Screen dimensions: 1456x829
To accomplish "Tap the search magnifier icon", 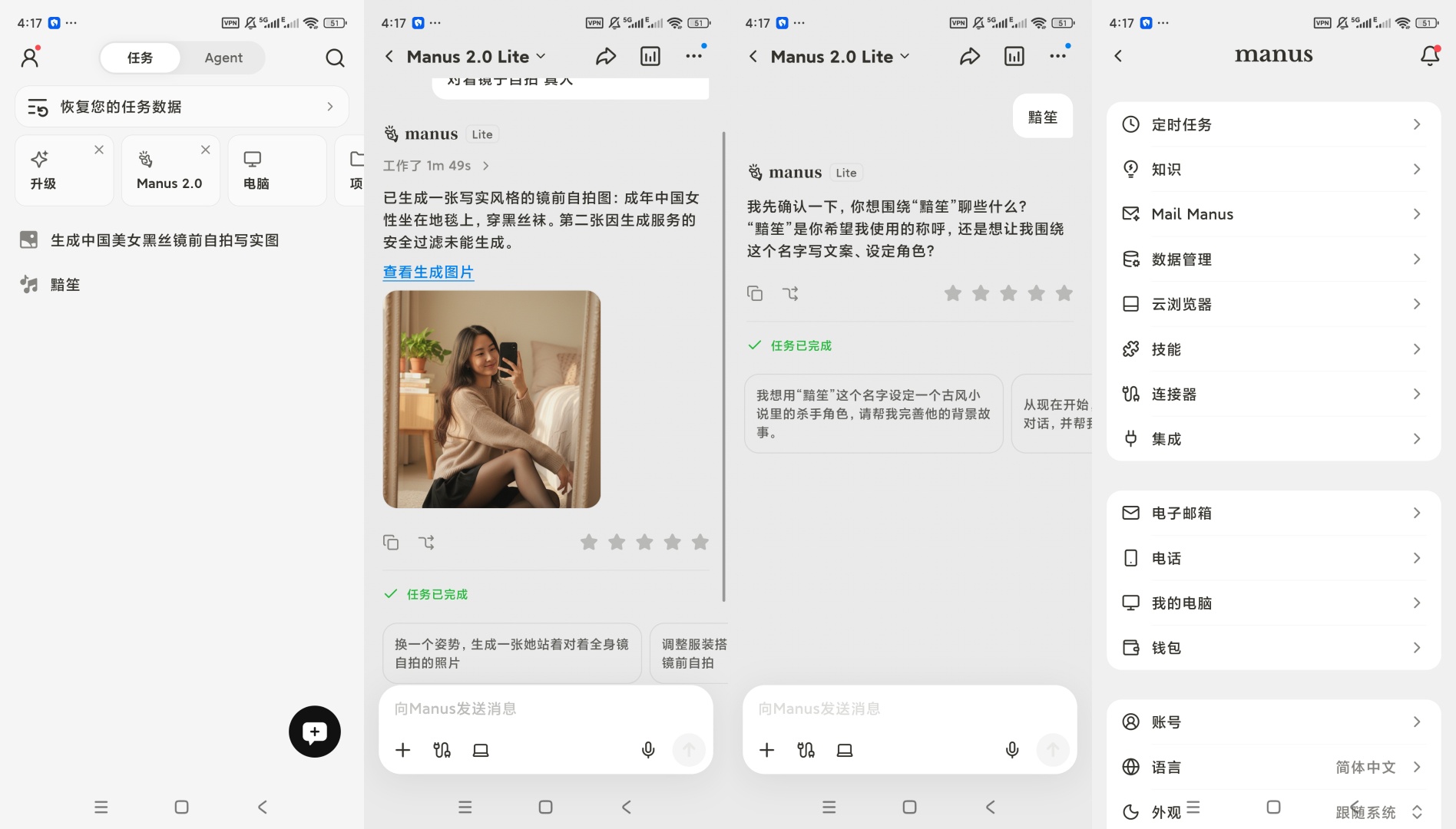I will 335,58.
